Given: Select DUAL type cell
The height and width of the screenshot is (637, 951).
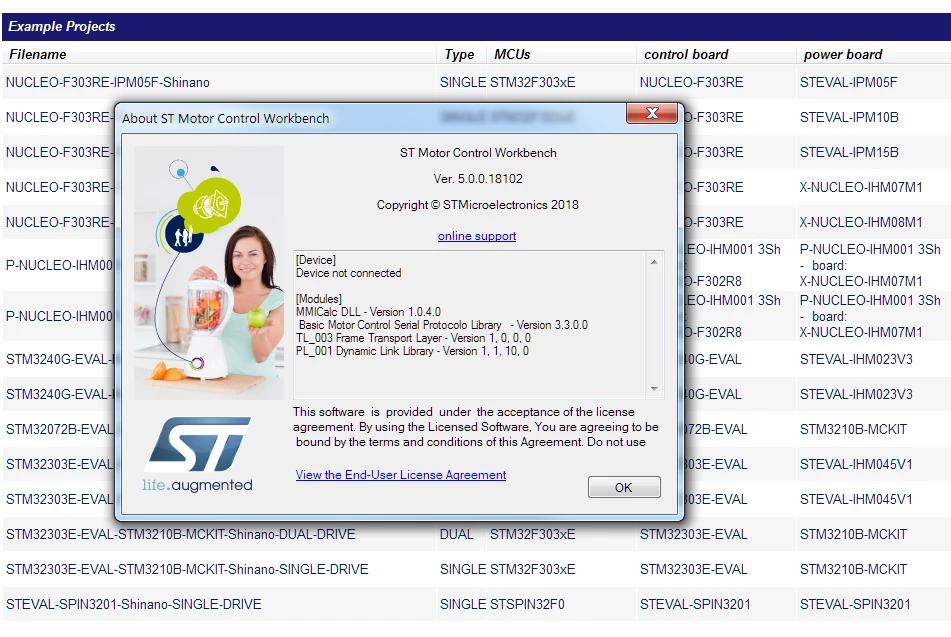Looking at the screenshot, I should click(457, 534).
